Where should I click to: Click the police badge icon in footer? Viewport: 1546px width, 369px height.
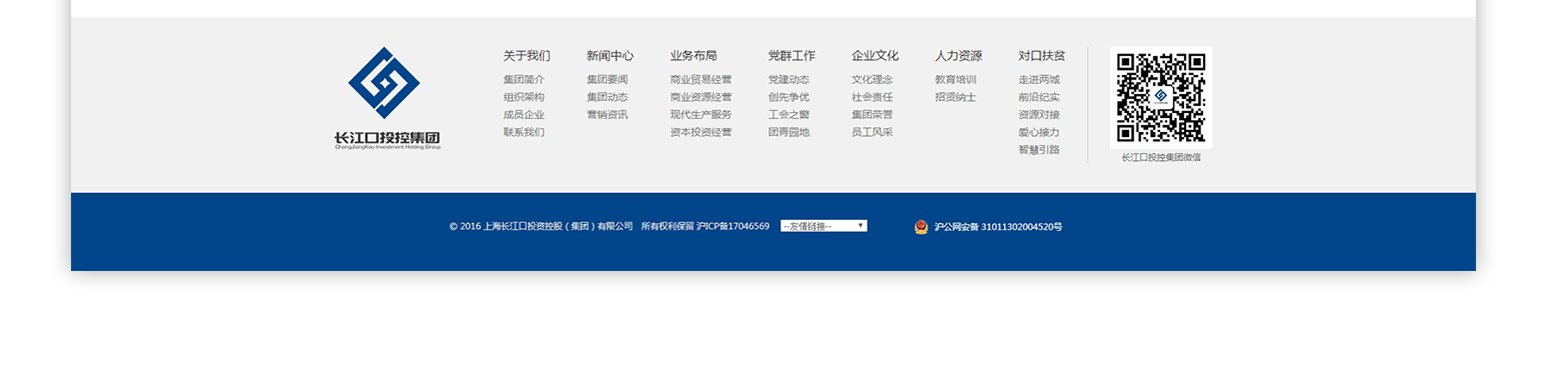(921, 227)
